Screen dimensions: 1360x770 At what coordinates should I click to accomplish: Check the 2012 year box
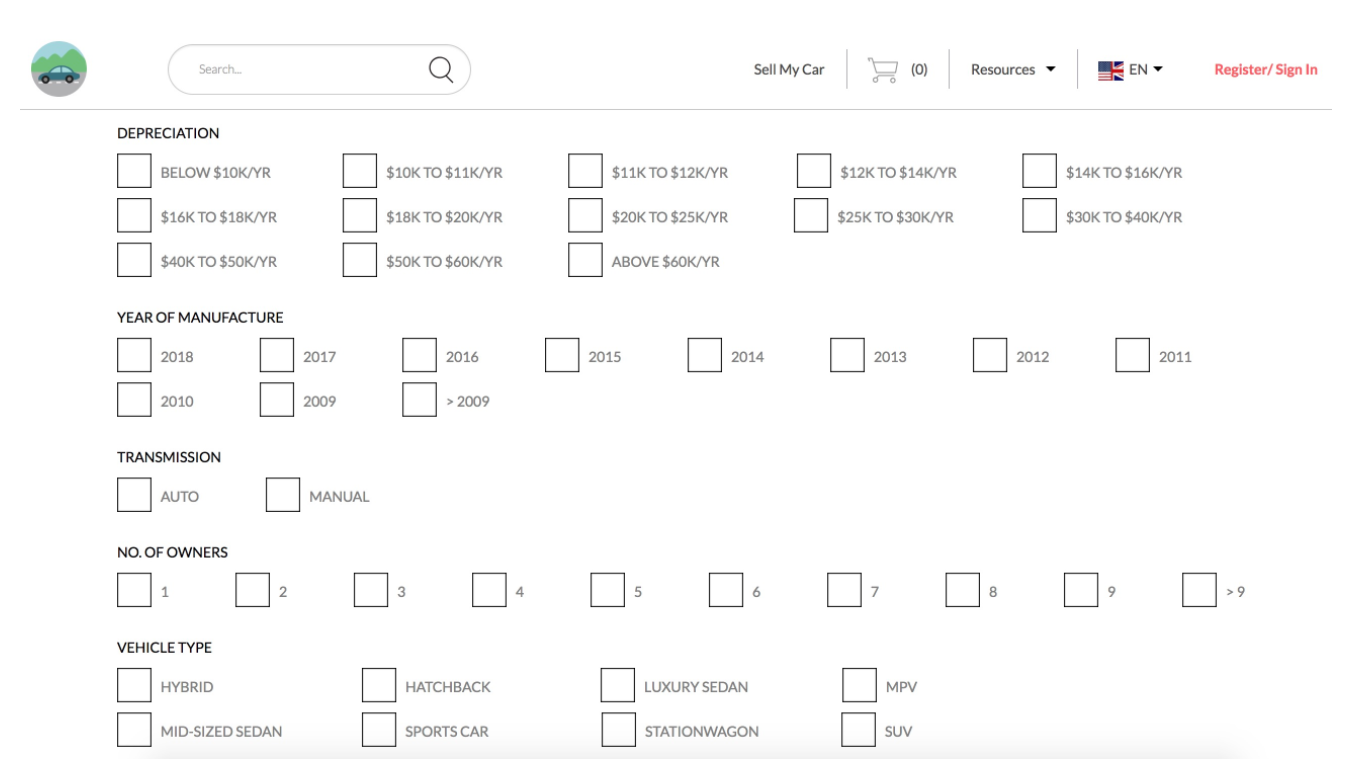[990, 356]
